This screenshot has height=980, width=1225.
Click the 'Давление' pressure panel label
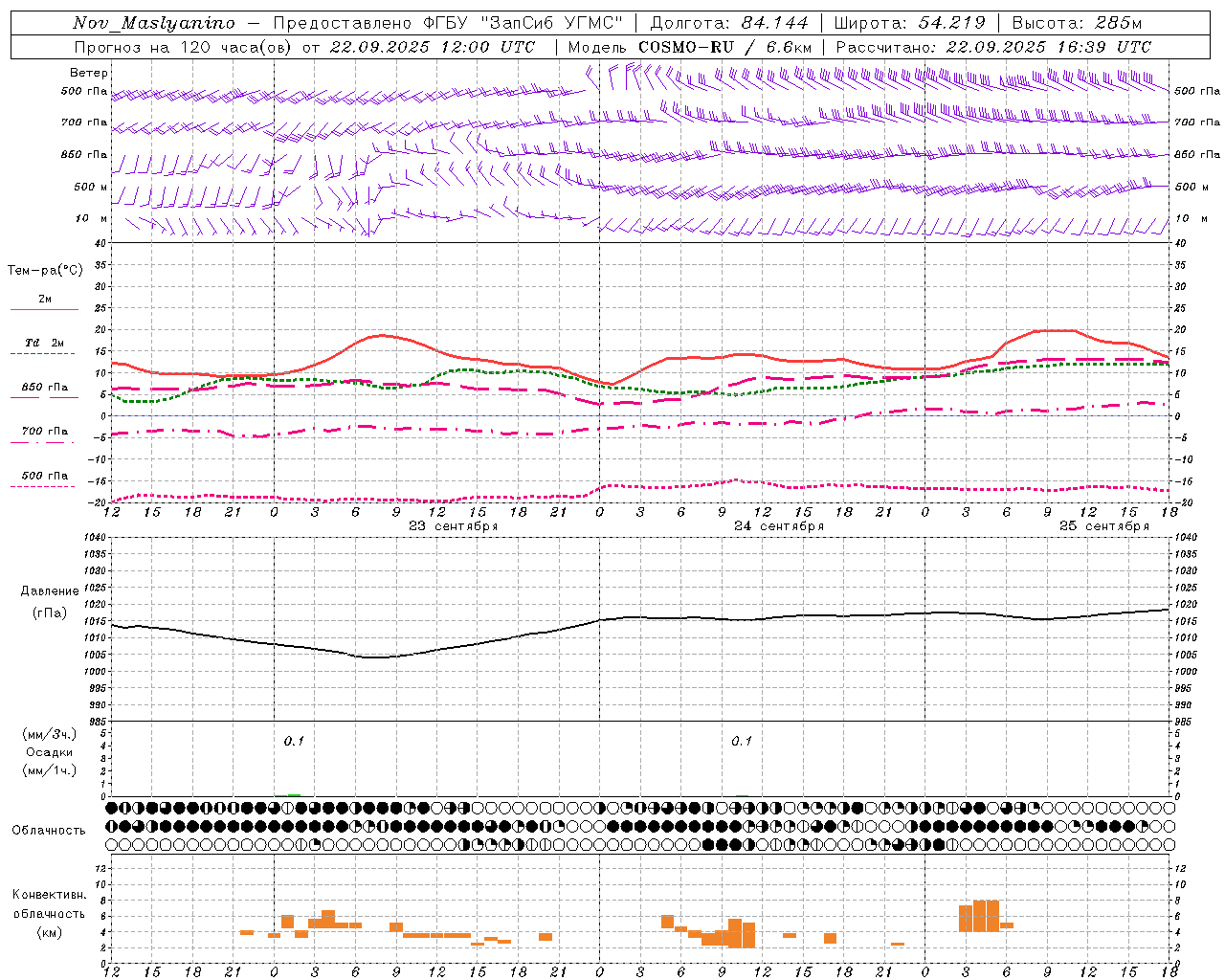pos(50,591)
